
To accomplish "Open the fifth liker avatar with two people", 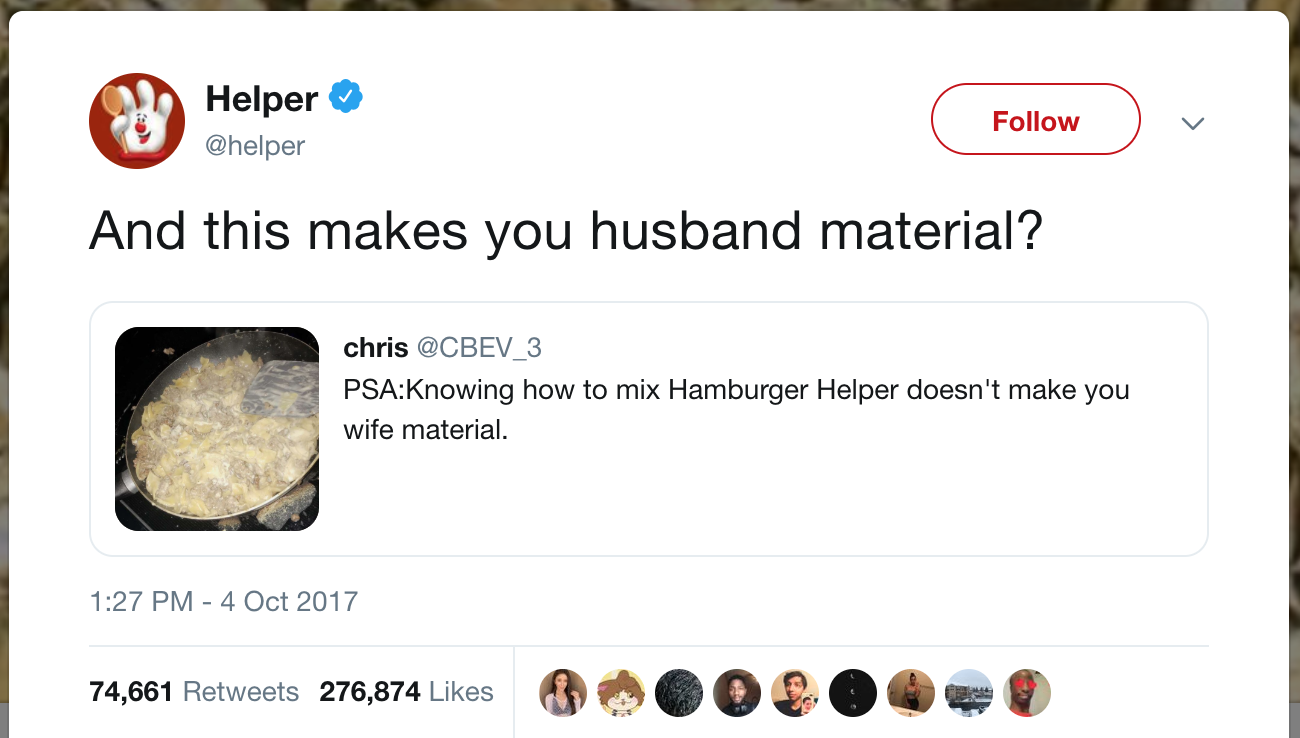I will pyautogui.click(x=795, y=693).
